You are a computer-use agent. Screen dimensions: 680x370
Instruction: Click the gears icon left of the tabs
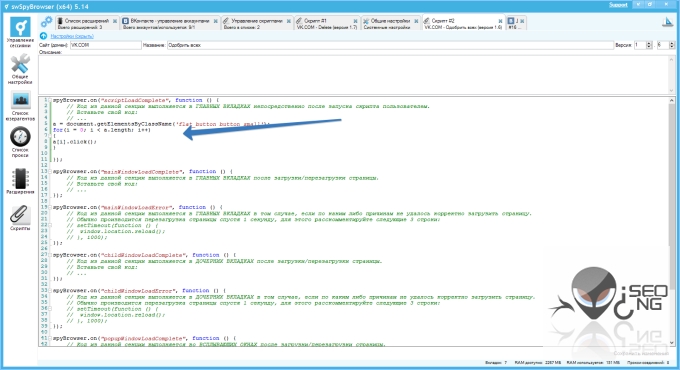[46, 22]
